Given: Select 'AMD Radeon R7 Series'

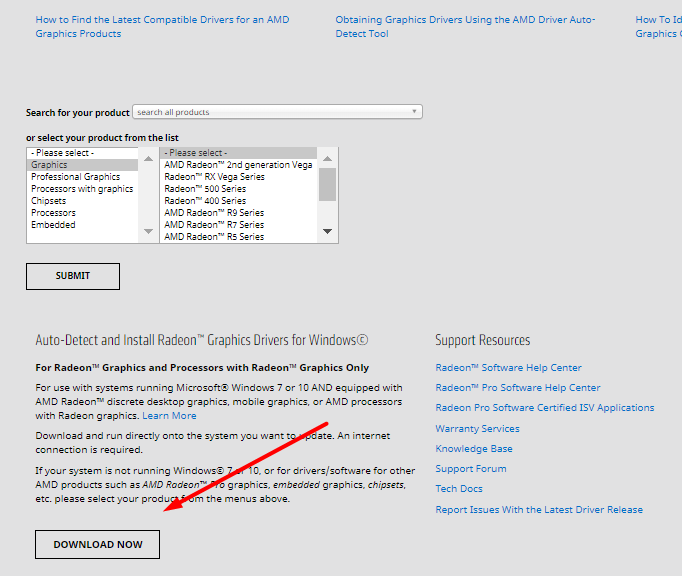Looking at the screenshot, I should pos(238,225).
